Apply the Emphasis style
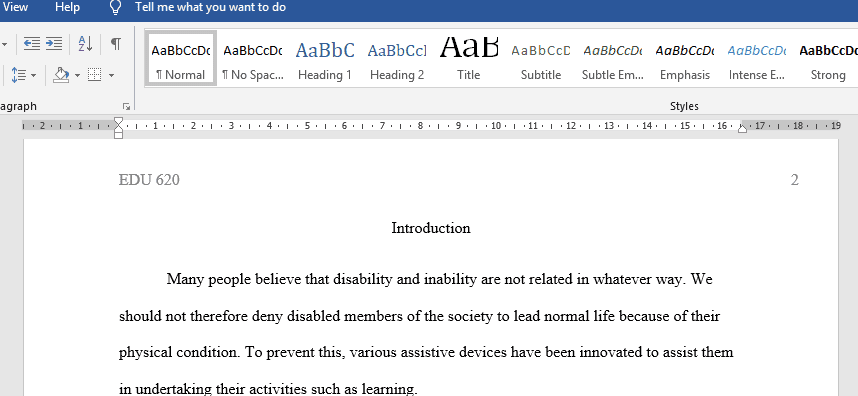This screenshot has height=396, width=858. pyautogui.click(x=685, y=59)
